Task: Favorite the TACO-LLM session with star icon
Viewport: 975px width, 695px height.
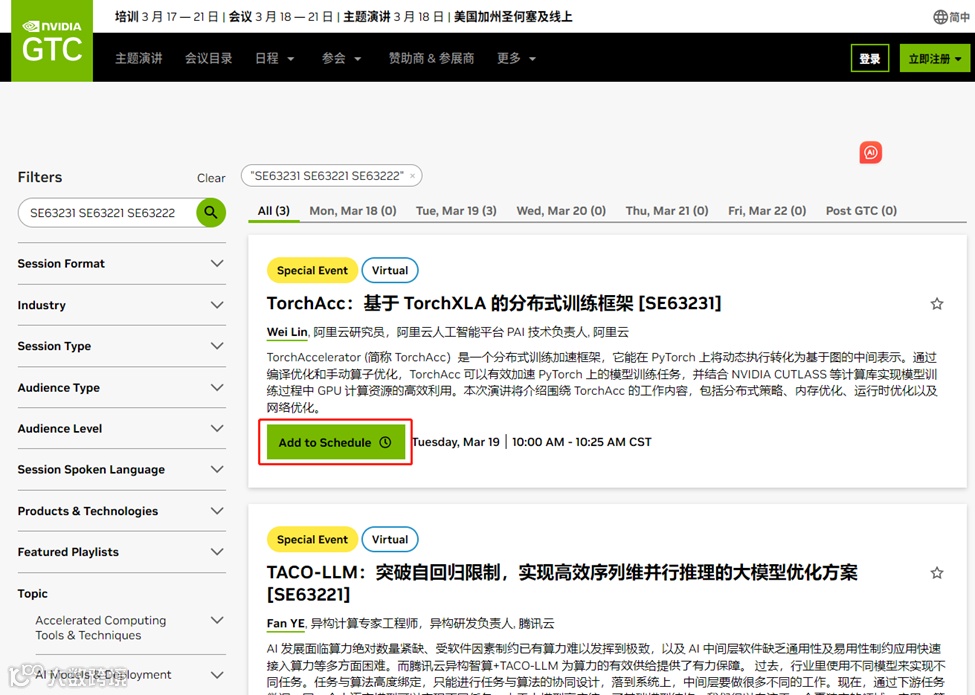Action: click(x=936, y=573)
